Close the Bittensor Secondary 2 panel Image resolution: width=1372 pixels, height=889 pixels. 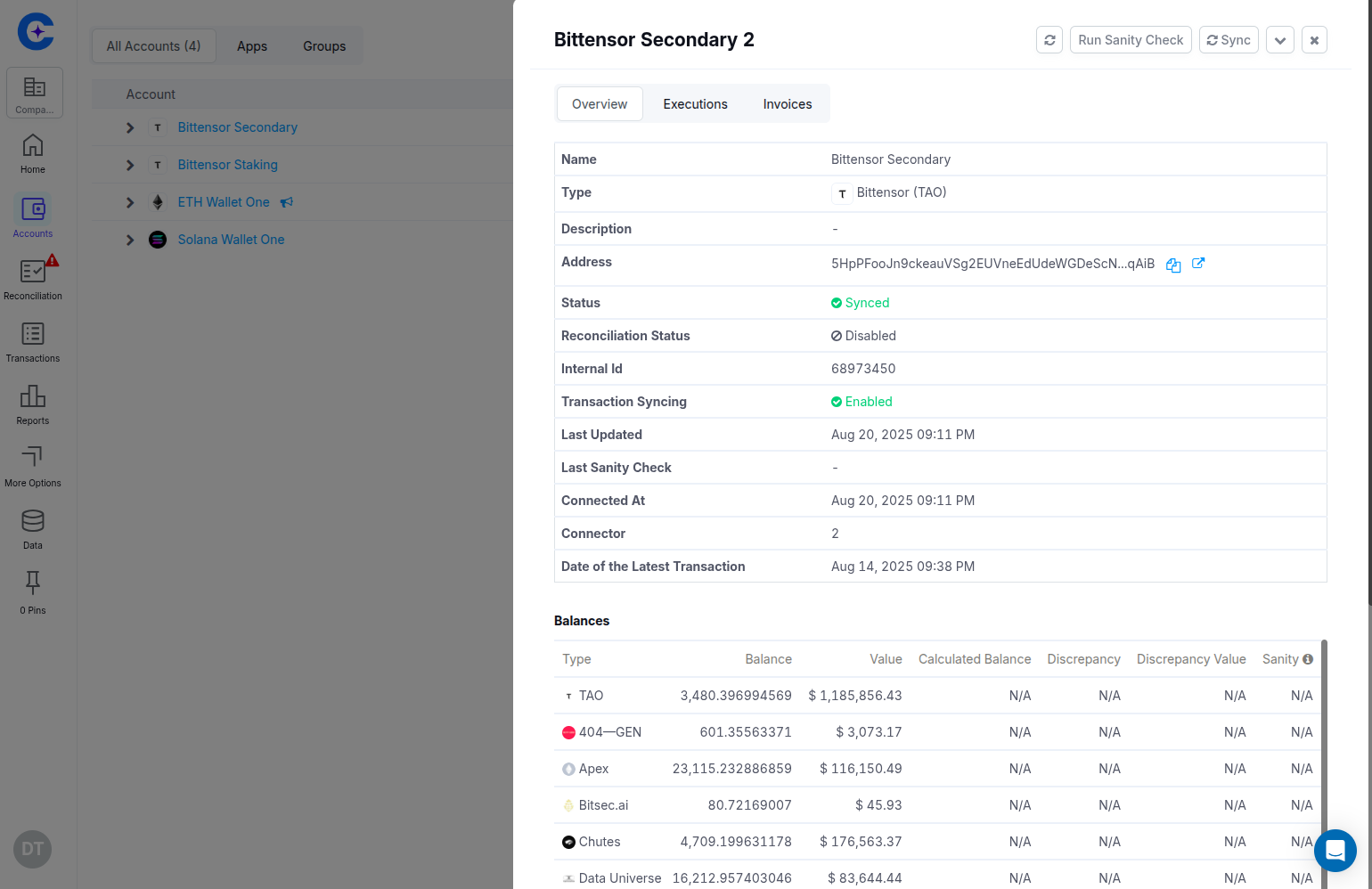pos(1314,40)
